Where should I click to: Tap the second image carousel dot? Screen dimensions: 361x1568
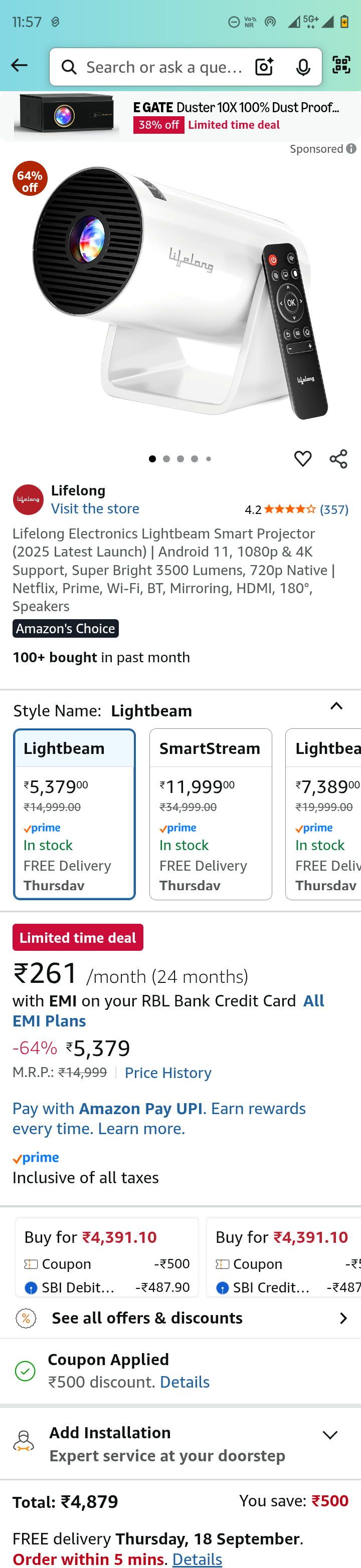(166, 459)
